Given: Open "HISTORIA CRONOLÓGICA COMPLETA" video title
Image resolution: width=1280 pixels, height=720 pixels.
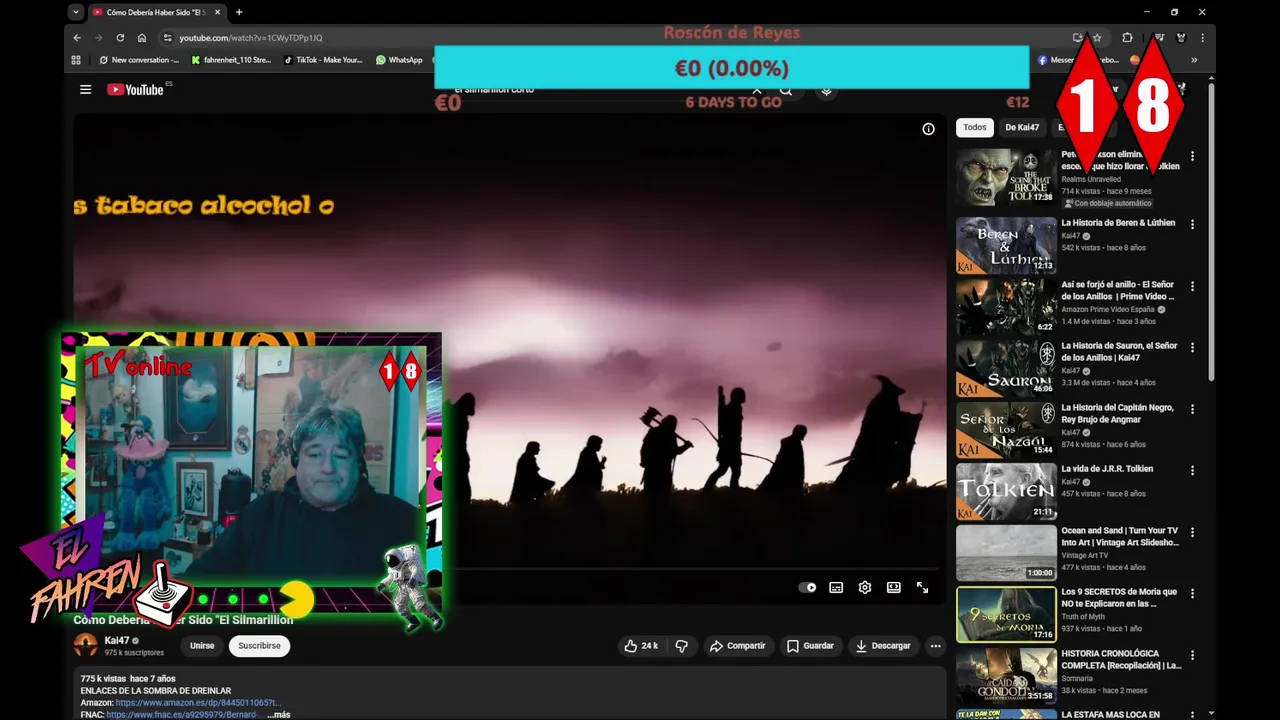Looking at the screenshot, I should (x=1121, y=659).
